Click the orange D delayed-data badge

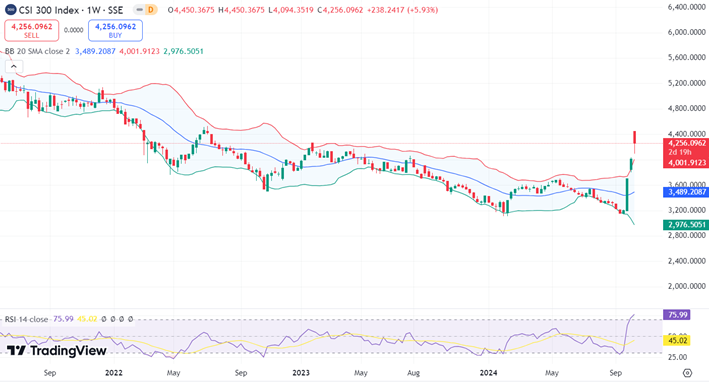click(x=151, y=9)
